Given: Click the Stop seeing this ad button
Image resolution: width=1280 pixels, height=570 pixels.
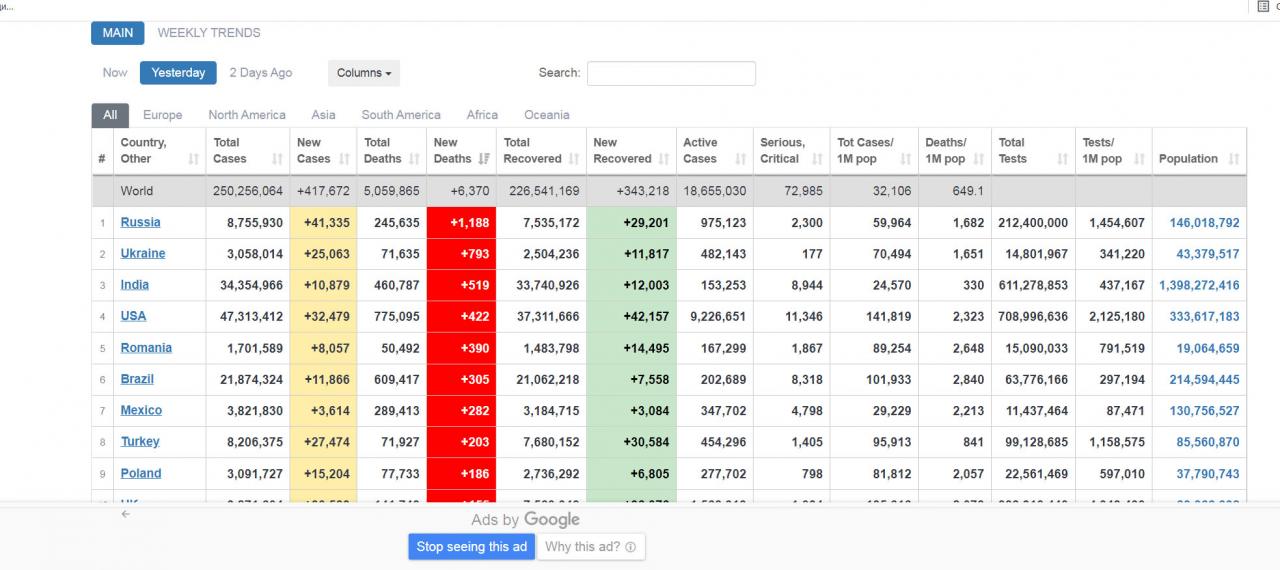Looking at the screenshot, I should point(472,547).
